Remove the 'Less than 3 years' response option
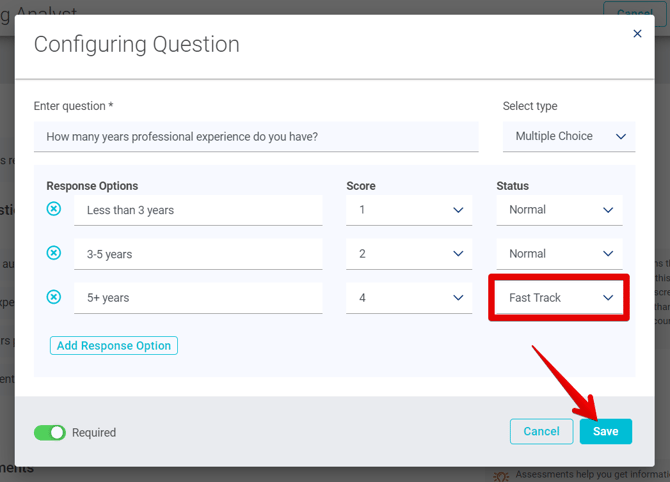Screen dimensions: 670x482 click(54, 209)
